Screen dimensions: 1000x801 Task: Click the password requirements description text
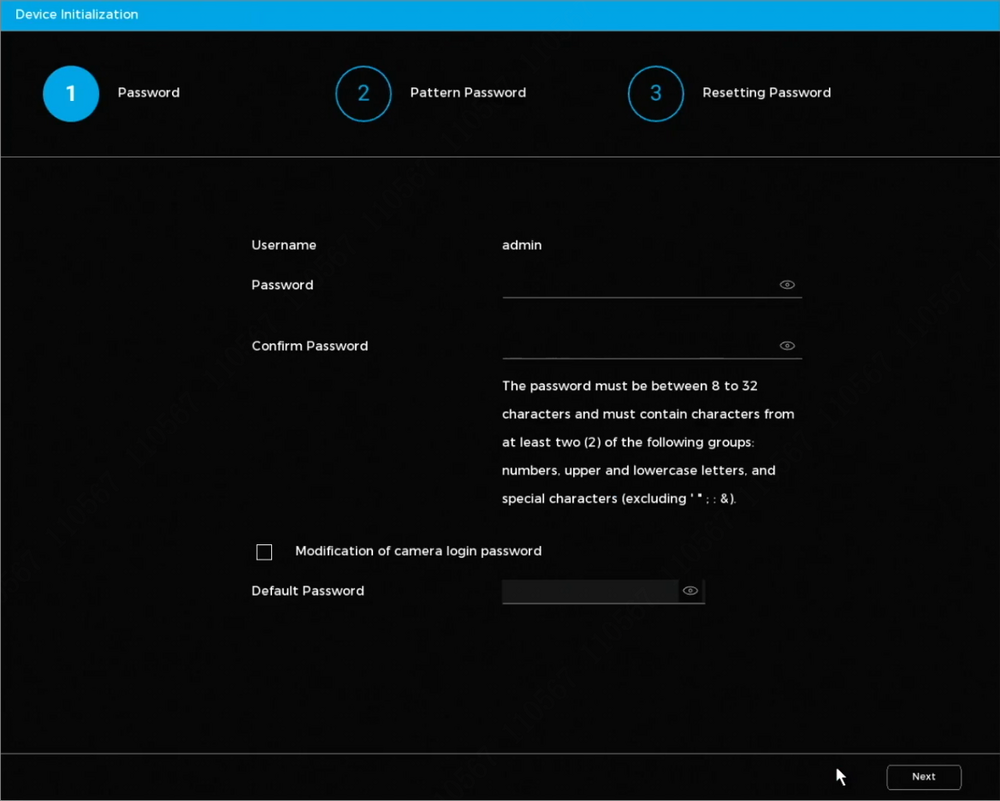[x=649, y=442]
